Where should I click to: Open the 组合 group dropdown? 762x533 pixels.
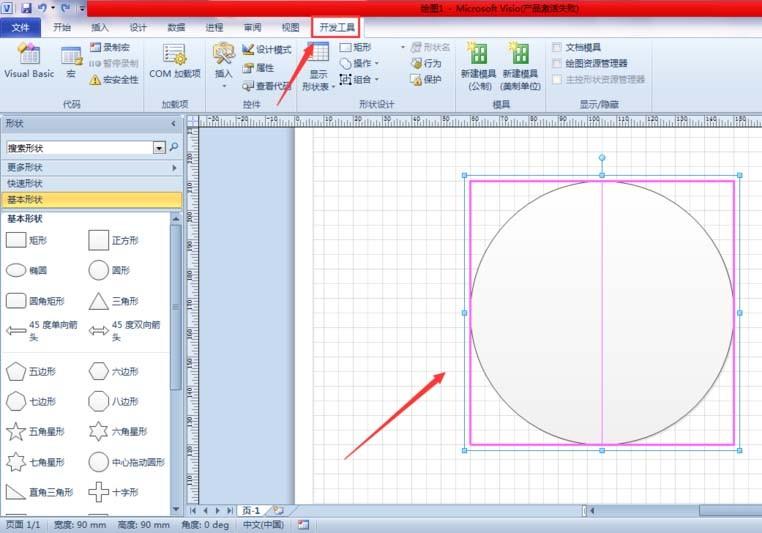coord(360,79)
